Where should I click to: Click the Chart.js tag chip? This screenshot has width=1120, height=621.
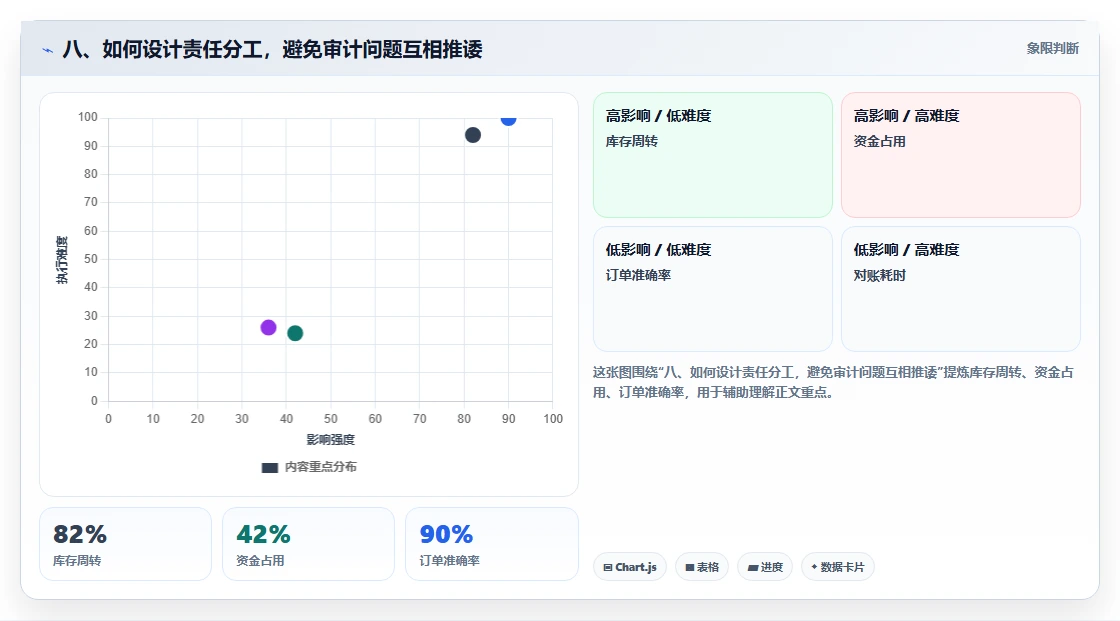pyautogui.click(x=630, y=567)
